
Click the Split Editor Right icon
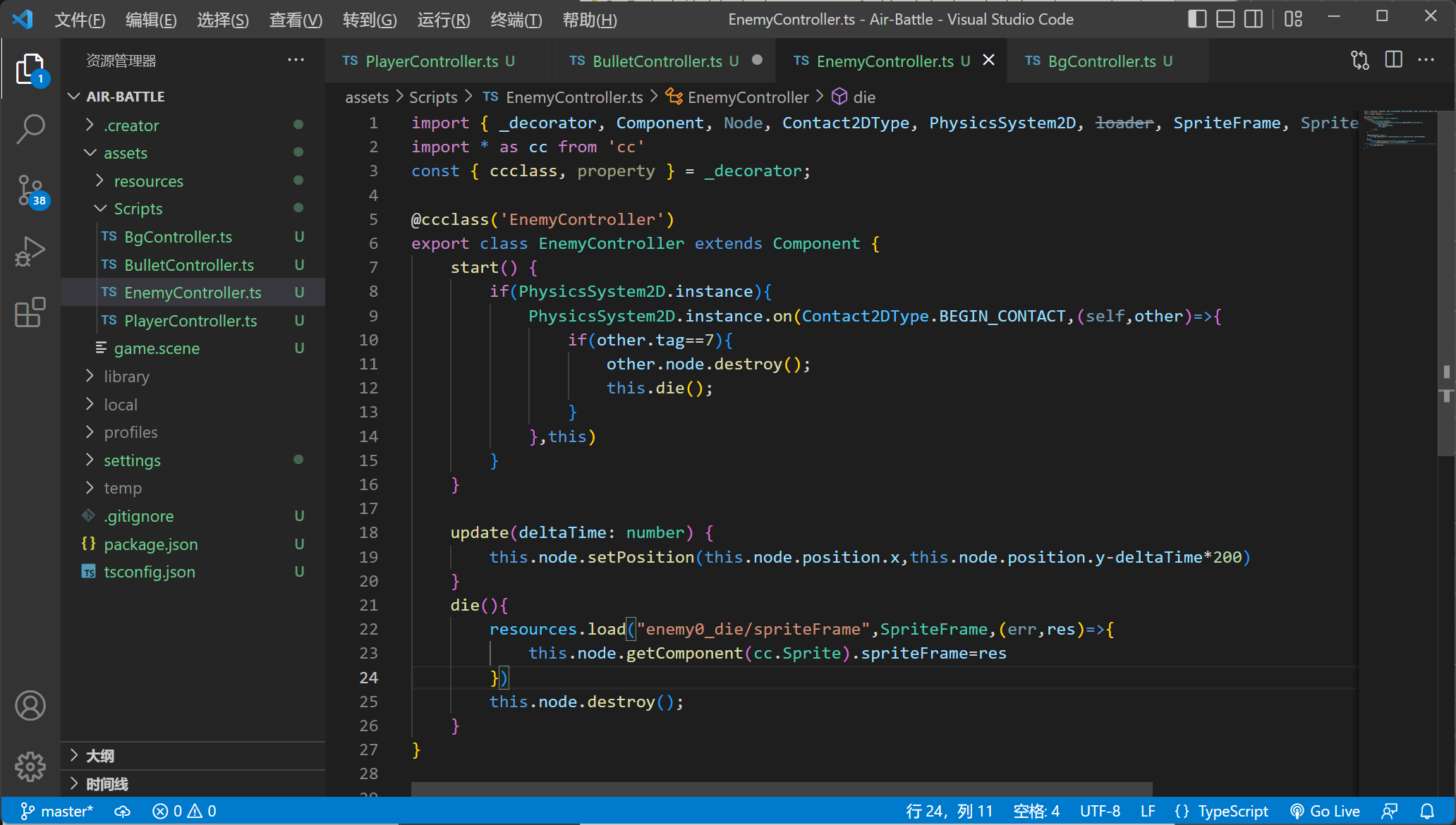pyautogui.click(x=1393, y=61)
